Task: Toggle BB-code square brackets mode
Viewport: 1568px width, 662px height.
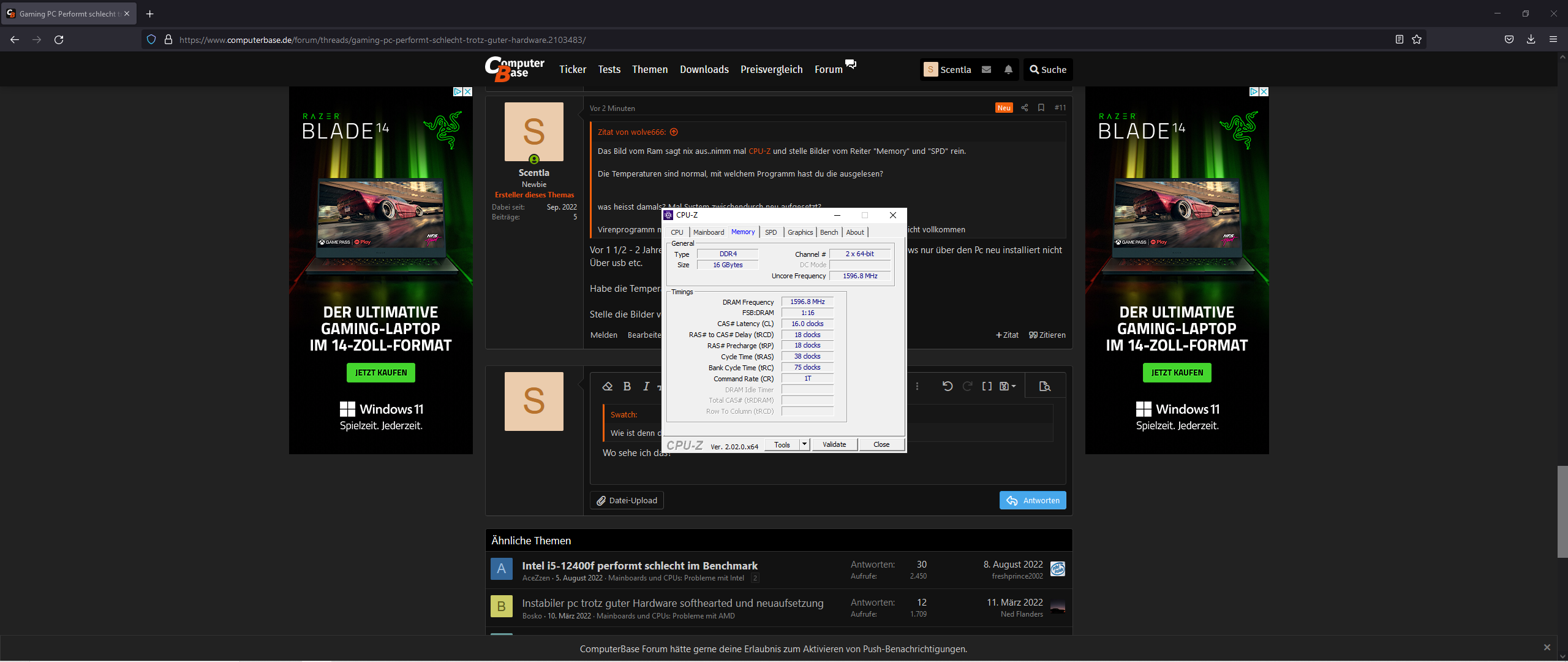Action: pyautogui.click(x=987, y=386)
